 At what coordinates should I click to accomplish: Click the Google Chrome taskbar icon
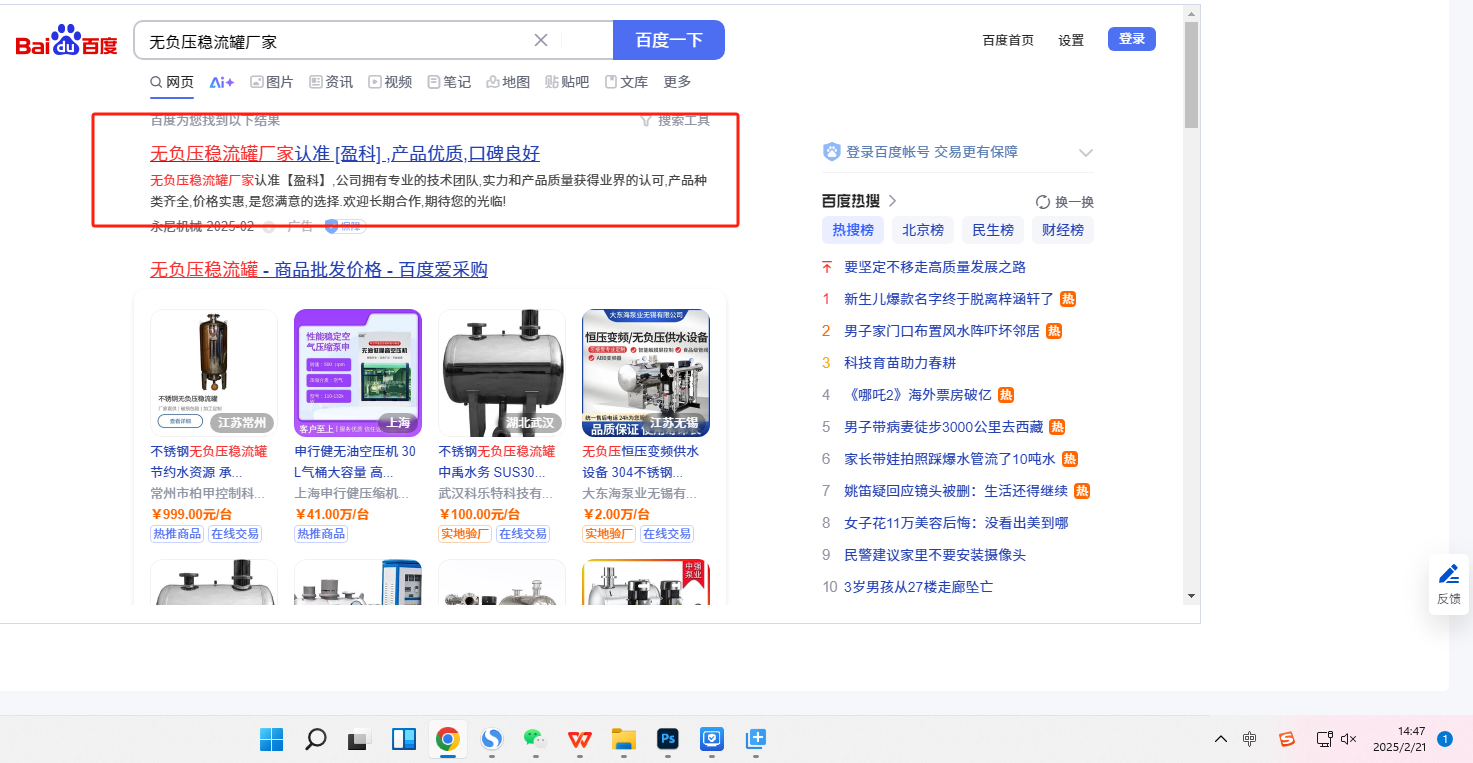pyautogui.click(x=447, y=739)
